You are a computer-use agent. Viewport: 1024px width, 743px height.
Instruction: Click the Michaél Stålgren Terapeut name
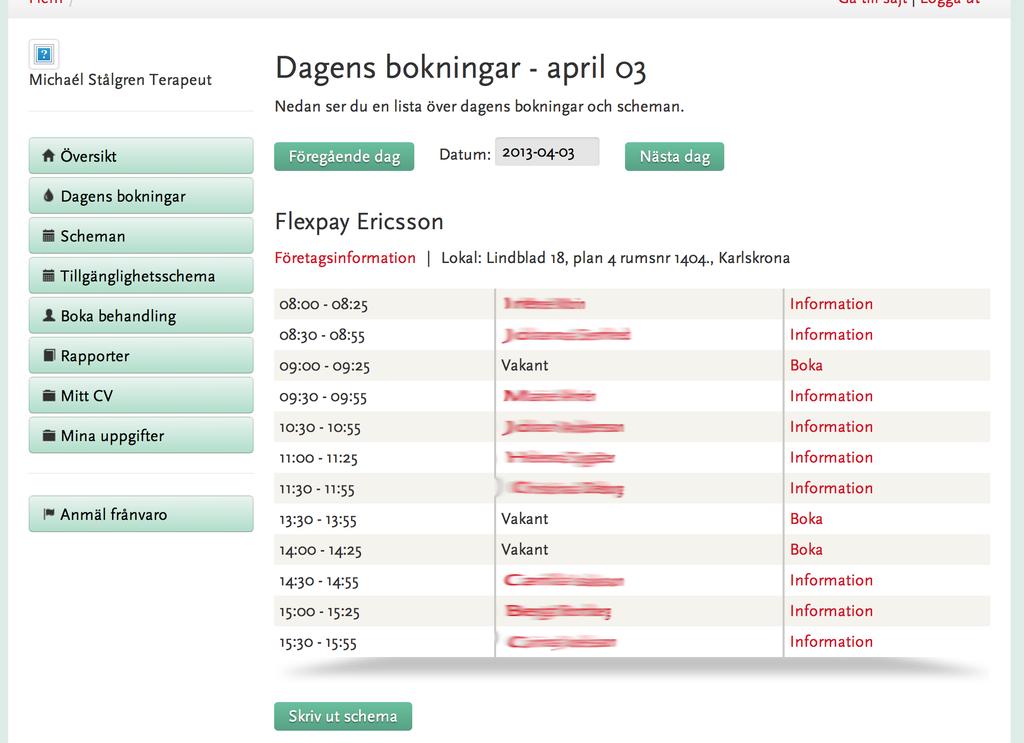pos(121,80)
